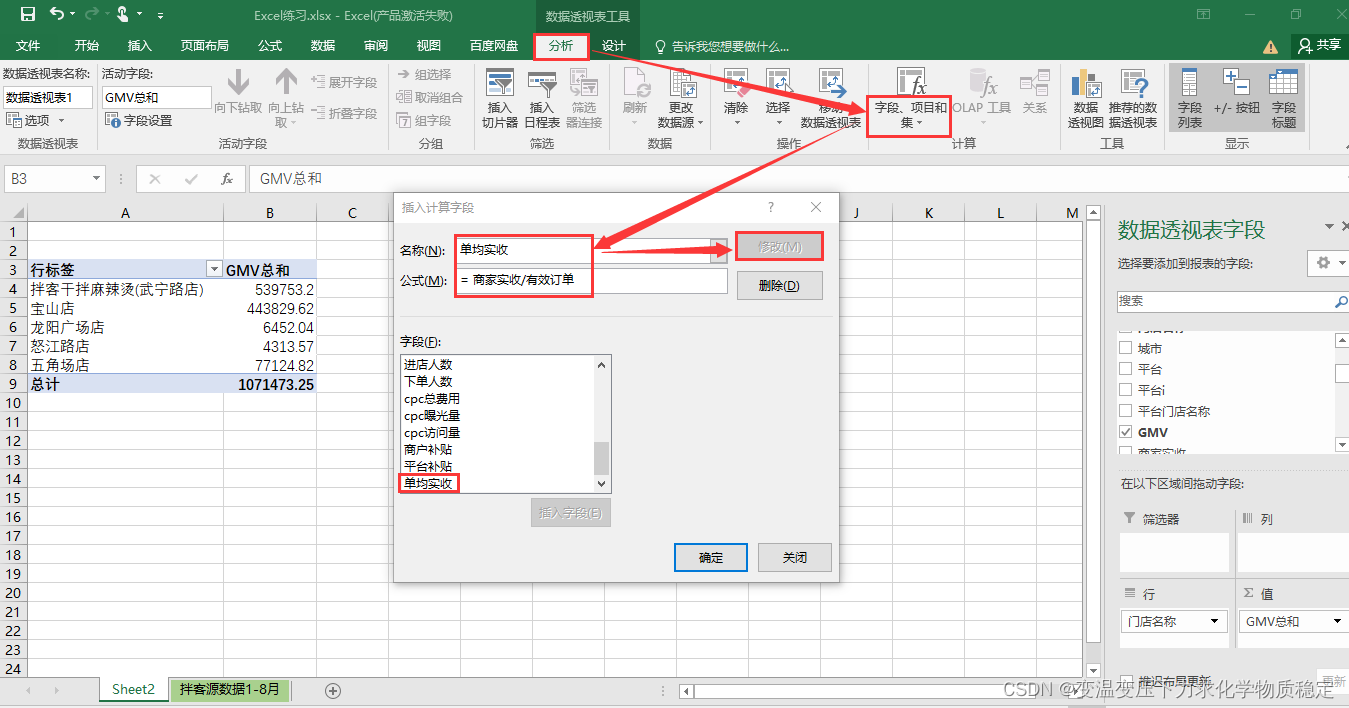
Task: Insert a slicer with 插入切片器
Action: point(500,98)
